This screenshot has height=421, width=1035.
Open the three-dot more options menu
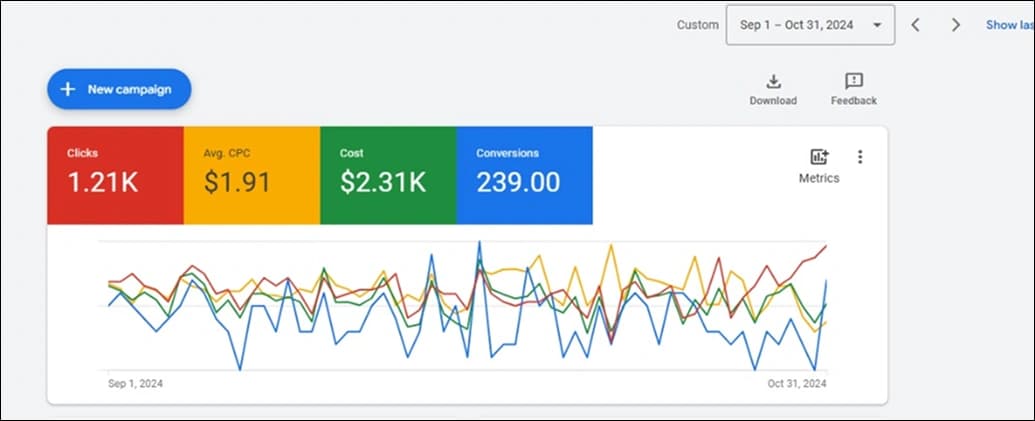point(859,156)
